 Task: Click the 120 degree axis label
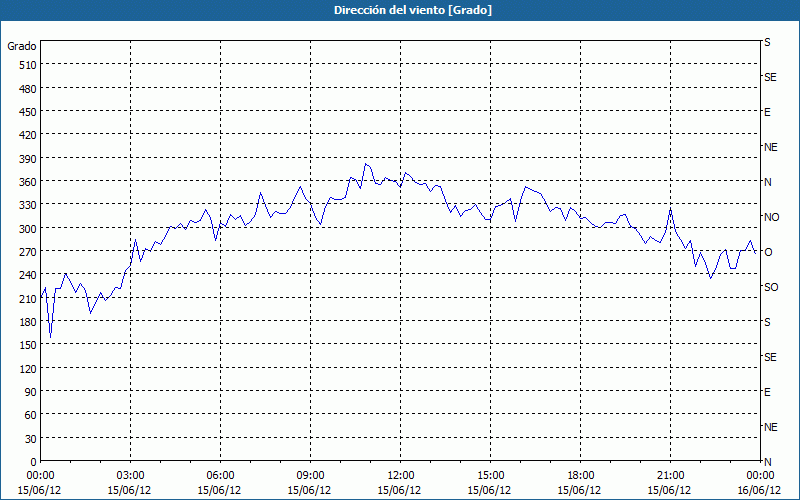coord(28,369)
